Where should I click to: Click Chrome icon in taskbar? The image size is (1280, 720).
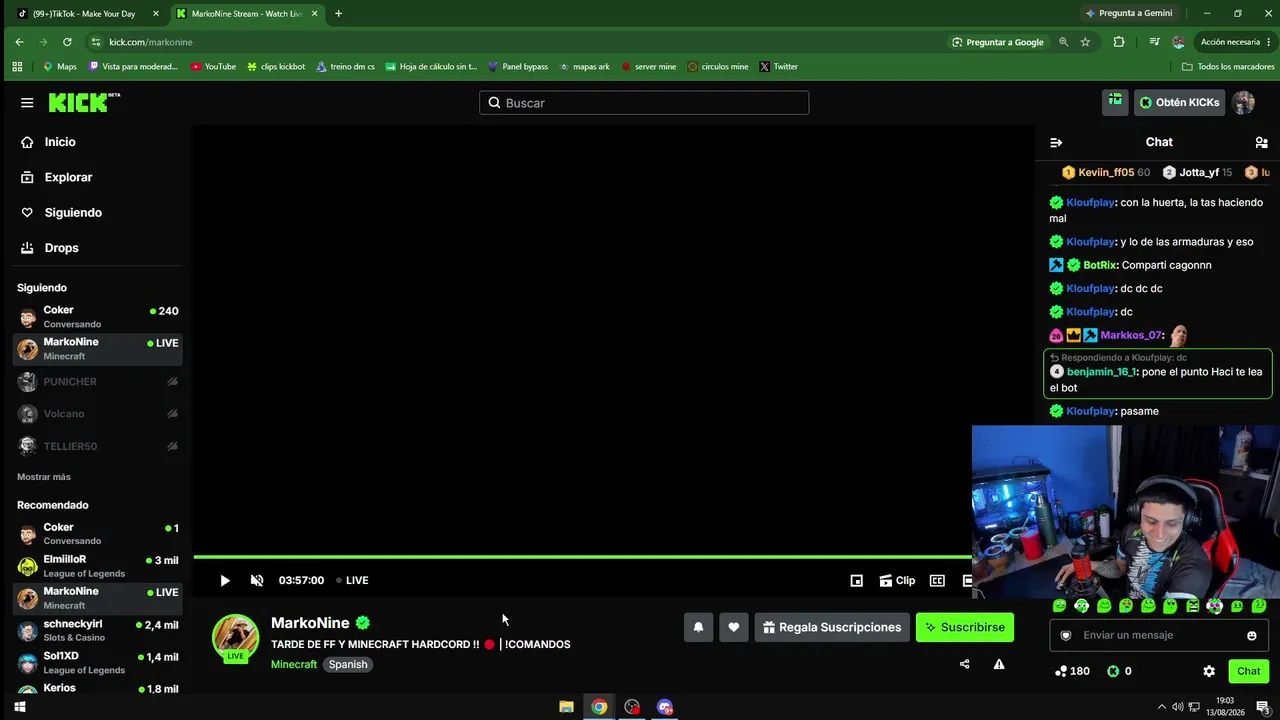(599, 707)
